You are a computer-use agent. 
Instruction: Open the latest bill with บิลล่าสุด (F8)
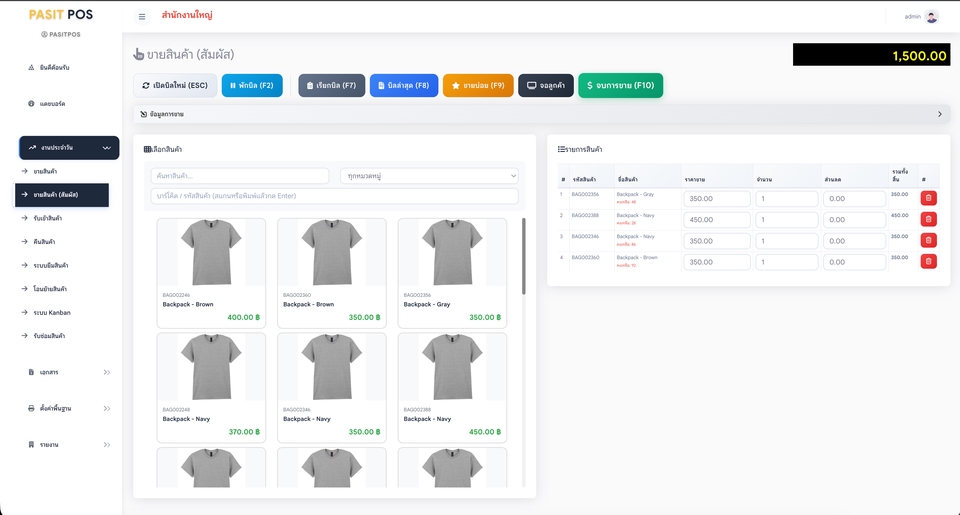(403, 85)
